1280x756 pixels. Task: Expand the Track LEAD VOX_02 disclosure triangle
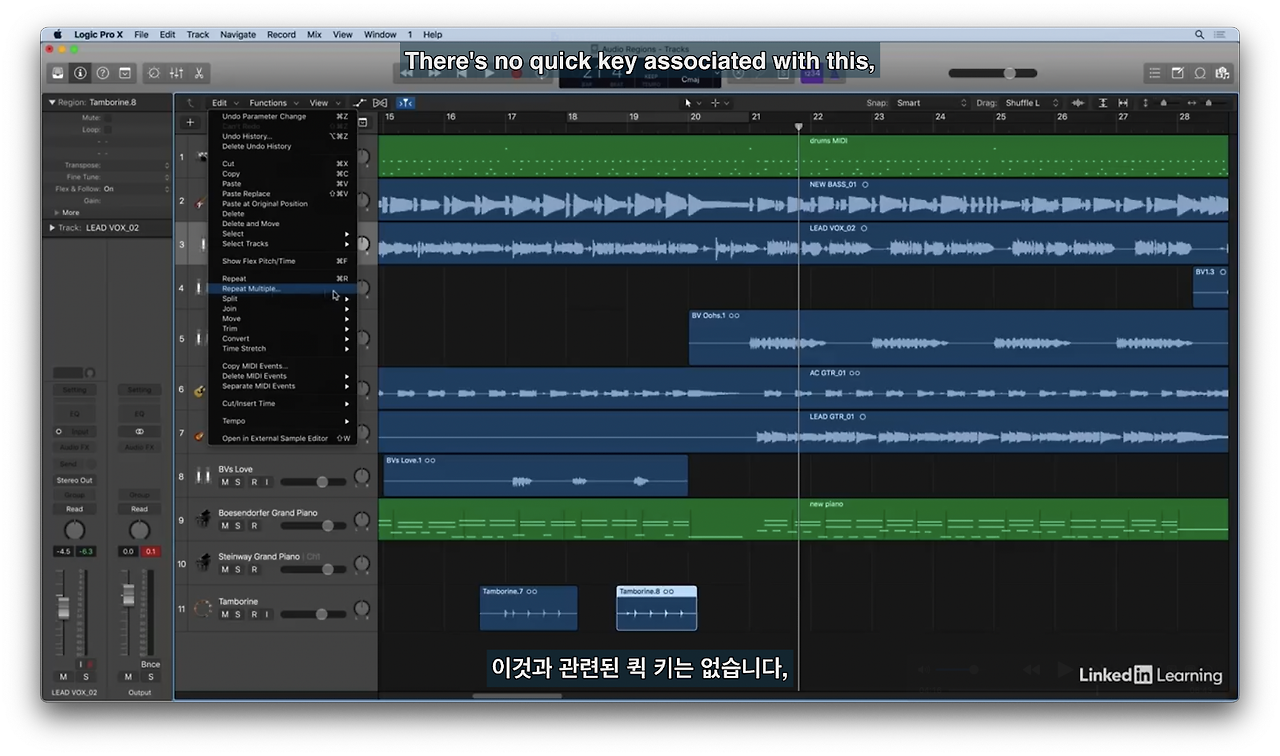[x=52, y=228]
